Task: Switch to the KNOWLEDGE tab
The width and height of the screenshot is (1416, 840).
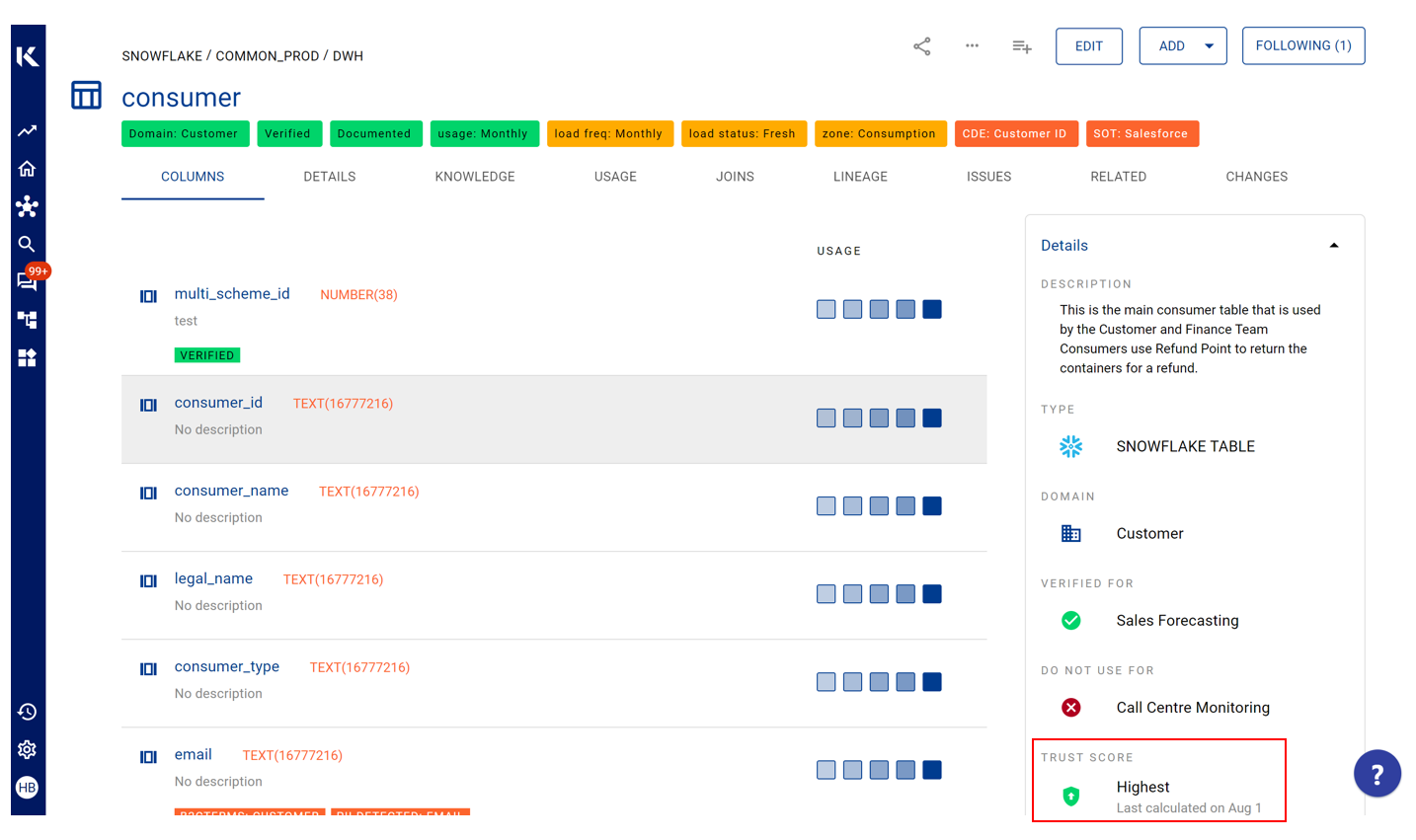Action: 474,177
